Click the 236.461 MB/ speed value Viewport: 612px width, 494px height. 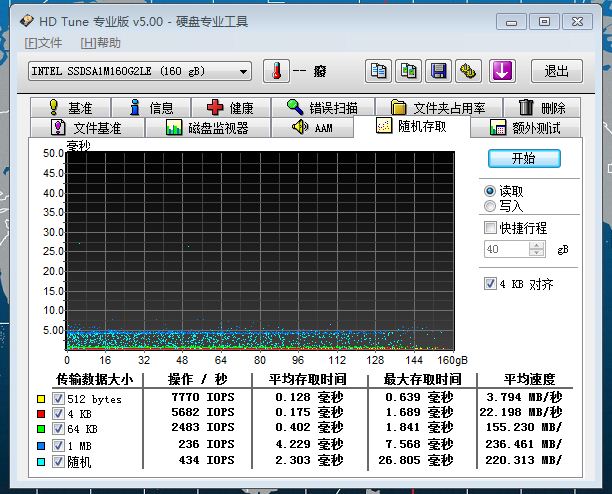pos(523,444)
